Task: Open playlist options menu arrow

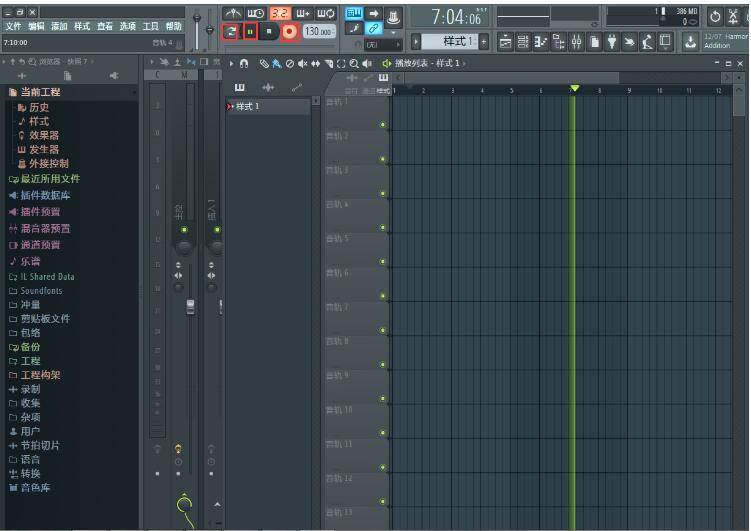Action: coord(231,63)
